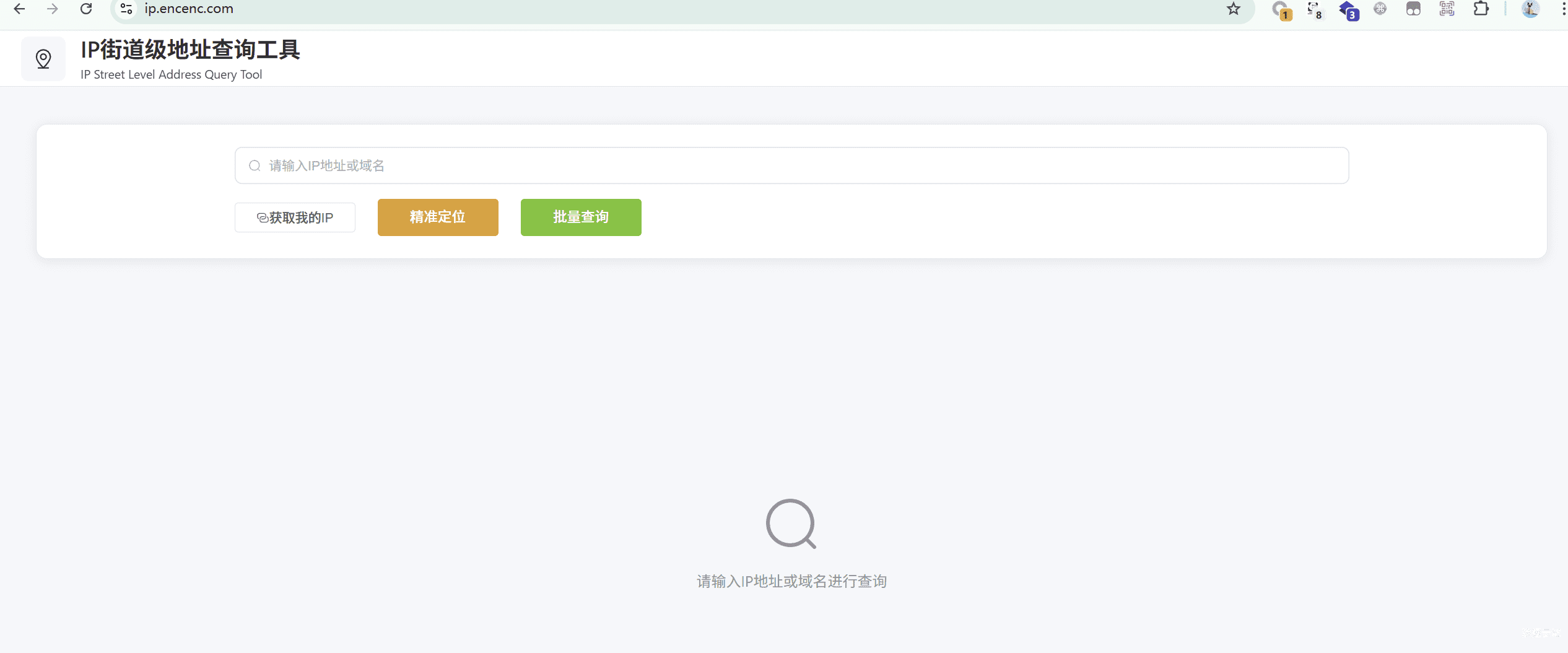Bookmark the page with the star icon
The height and width of the screenshot is (653, 1568).
click(1232, 9)
